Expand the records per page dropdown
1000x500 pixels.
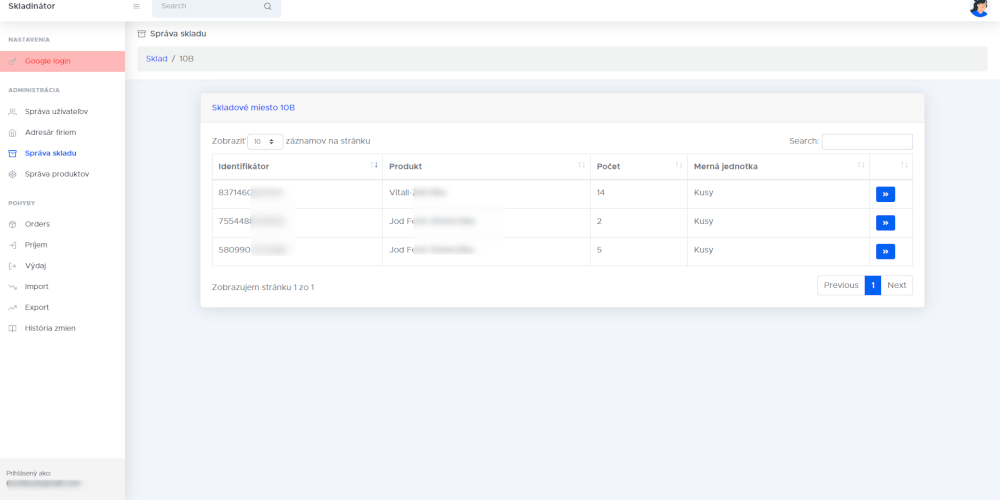coord(265,142)
